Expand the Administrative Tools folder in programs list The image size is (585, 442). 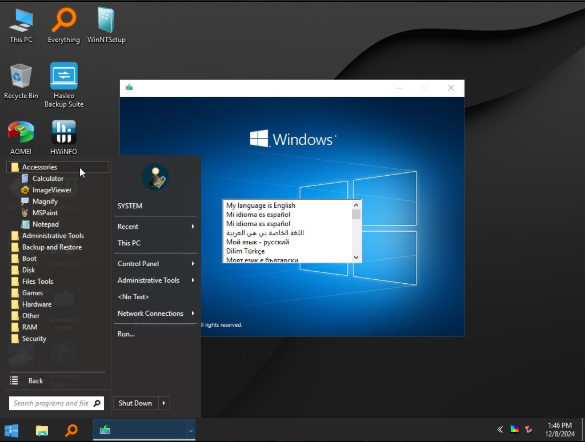pyautogui.click(x=47, y=236)
